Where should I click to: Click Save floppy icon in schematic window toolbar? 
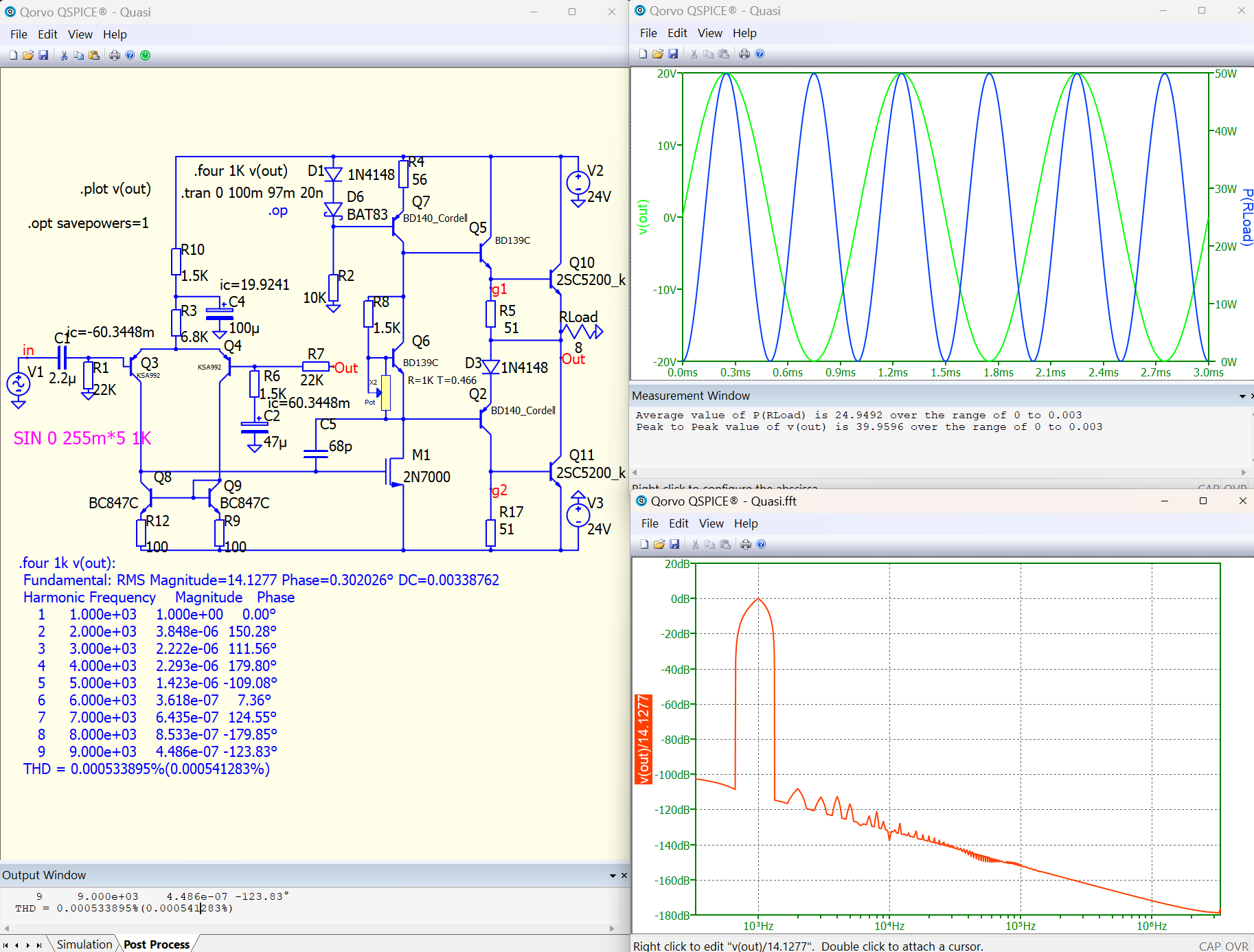point(43,55)
